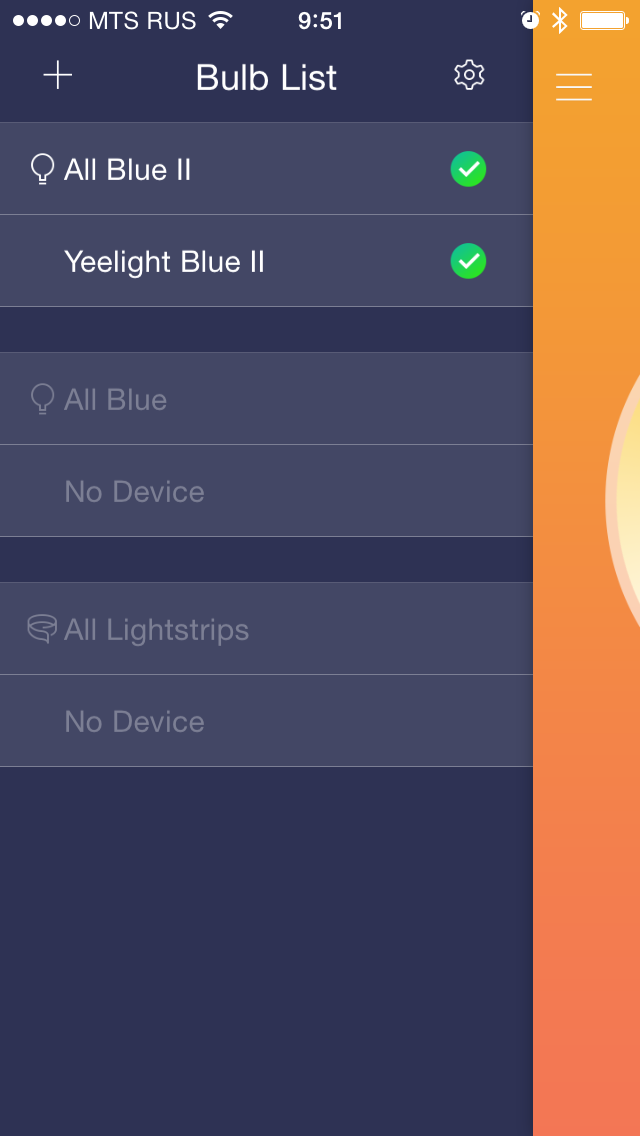Select the All Lightstrips group label

pyautogui.click(x=157, y=630)
